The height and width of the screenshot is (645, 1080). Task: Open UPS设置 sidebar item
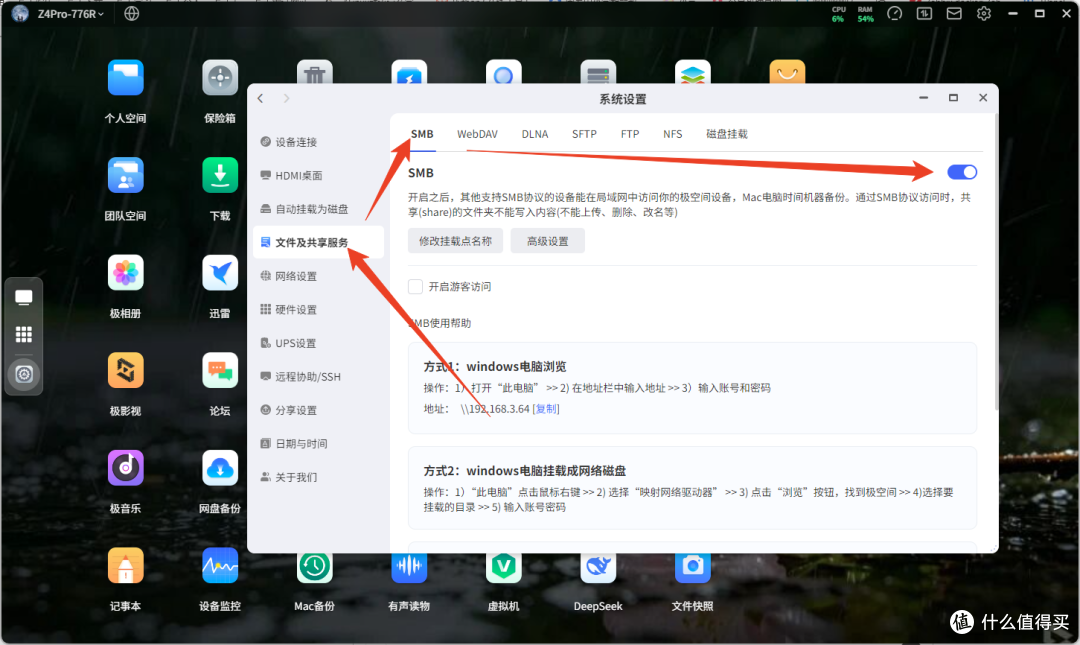(x=318, y=343)
